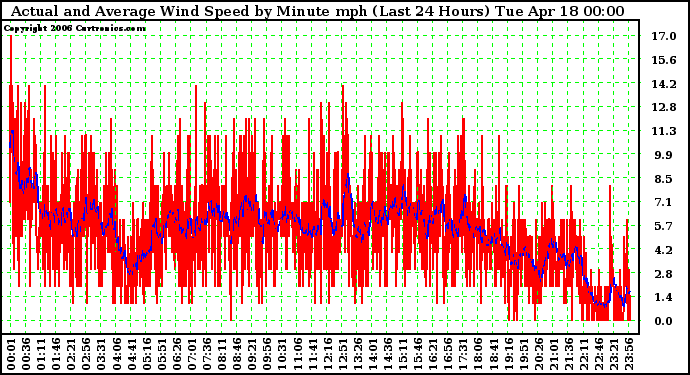Click the 20:26 time label
The image size is (690, 375).
tap(539, 354)
